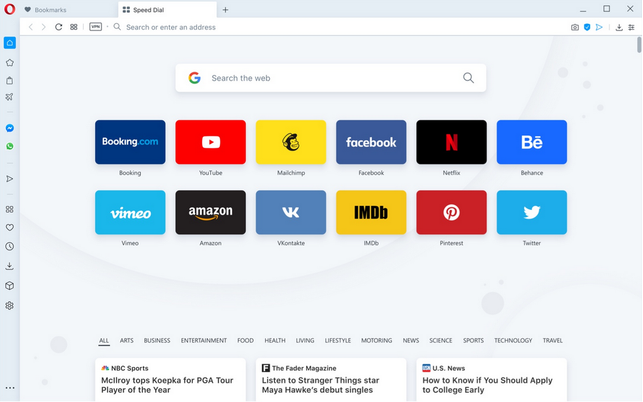Open the shopping bag icon in sidebar
643x402 pixels.
pyautogui.click(x=10, y=80)
